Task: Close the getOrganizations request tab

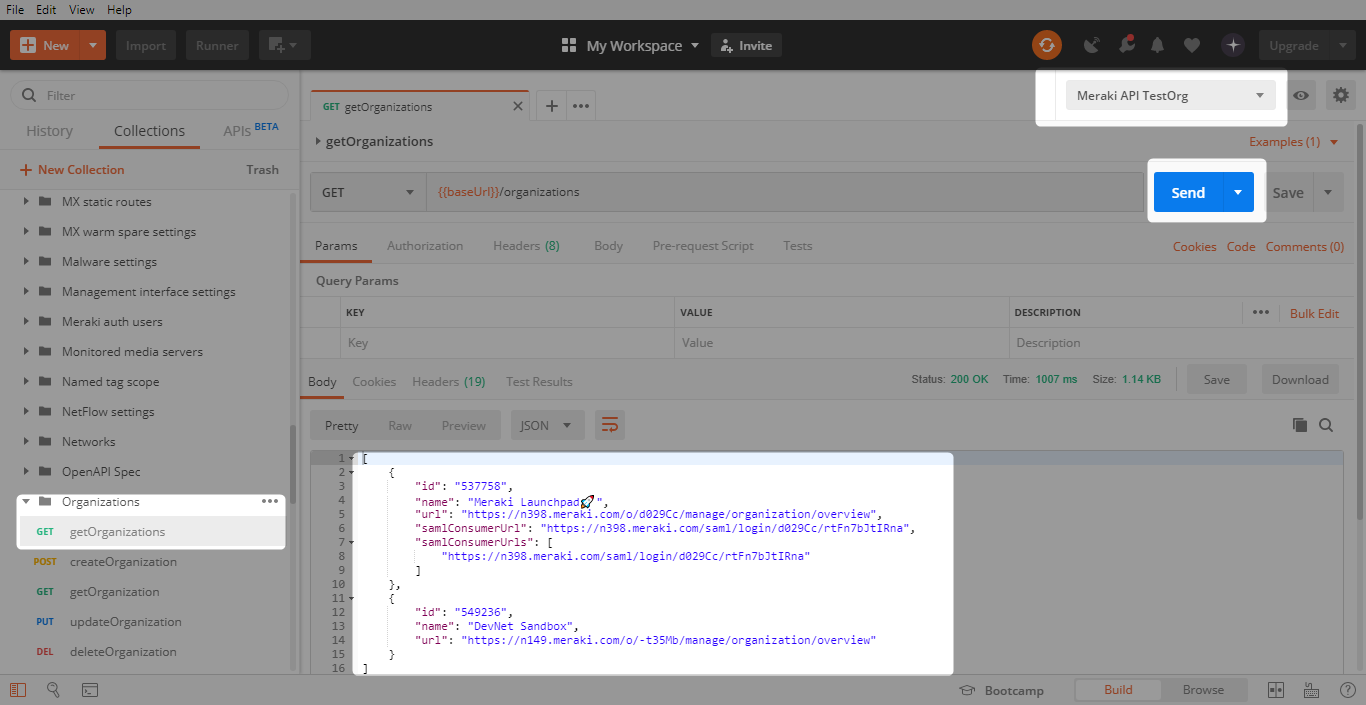Action: click(x=518, y=106)
